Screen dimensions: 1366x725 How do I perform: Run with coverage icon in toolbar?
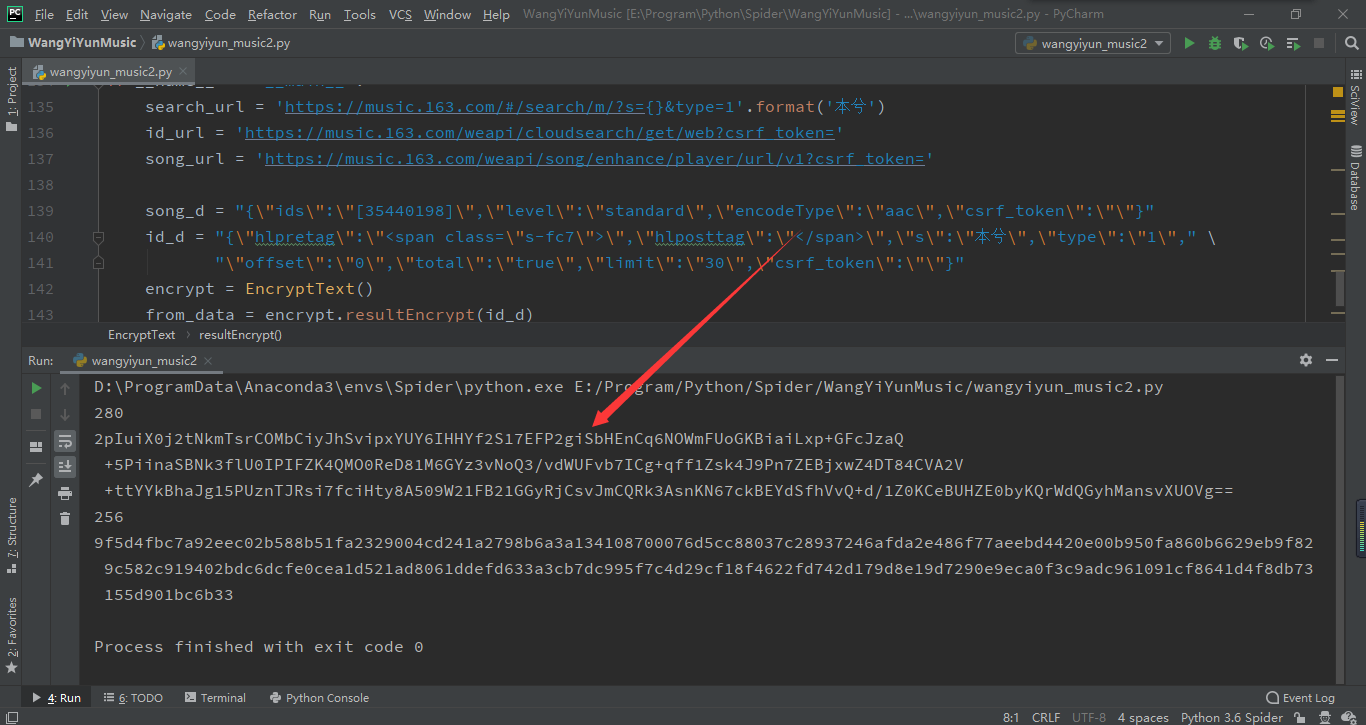click(1241, 43)
